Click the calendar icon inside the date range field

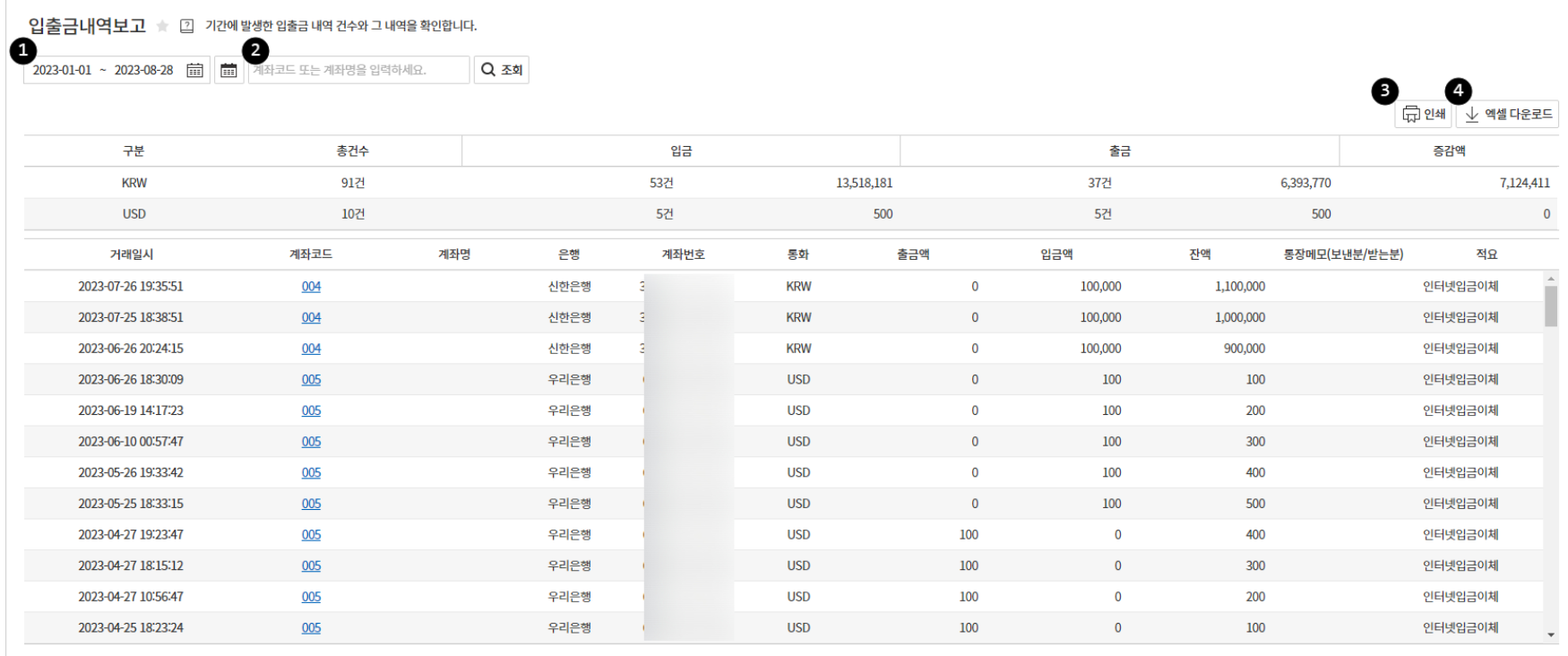tap(194, 70)
